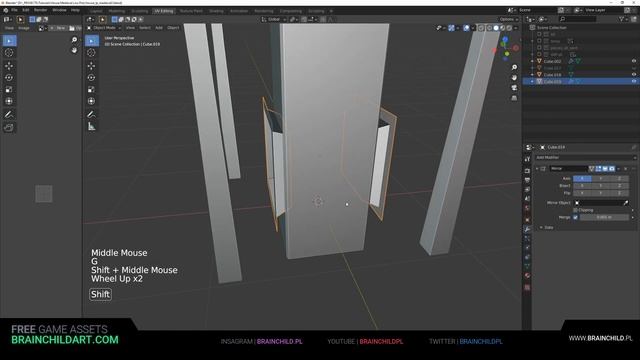Image resolution: width=640 pixels, height=360 pixels.
Task: Toggle Flip X button
Action: (x=582, y=193)
